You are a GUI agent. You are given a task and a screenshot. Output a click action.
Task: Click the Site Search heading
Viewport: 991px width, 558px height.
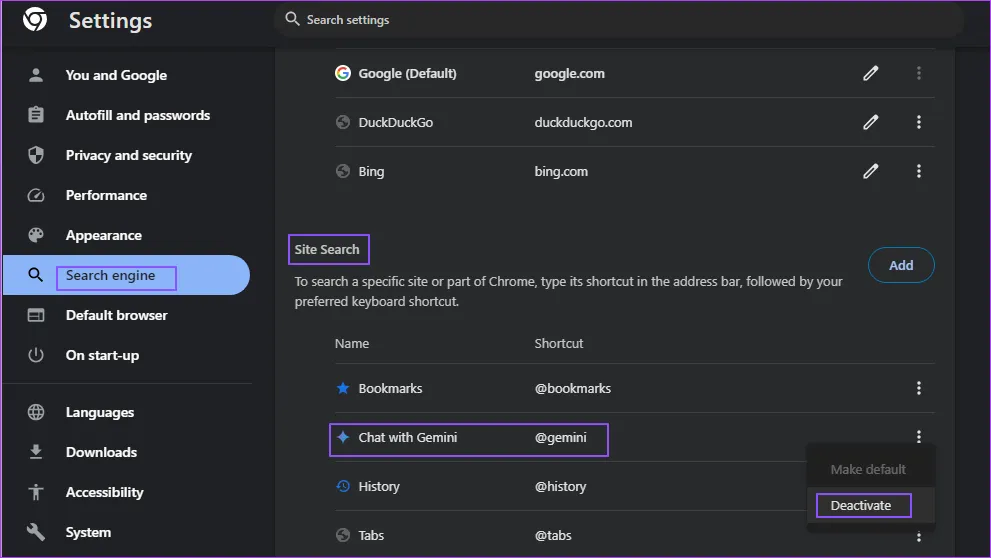[x=327, y=250]
